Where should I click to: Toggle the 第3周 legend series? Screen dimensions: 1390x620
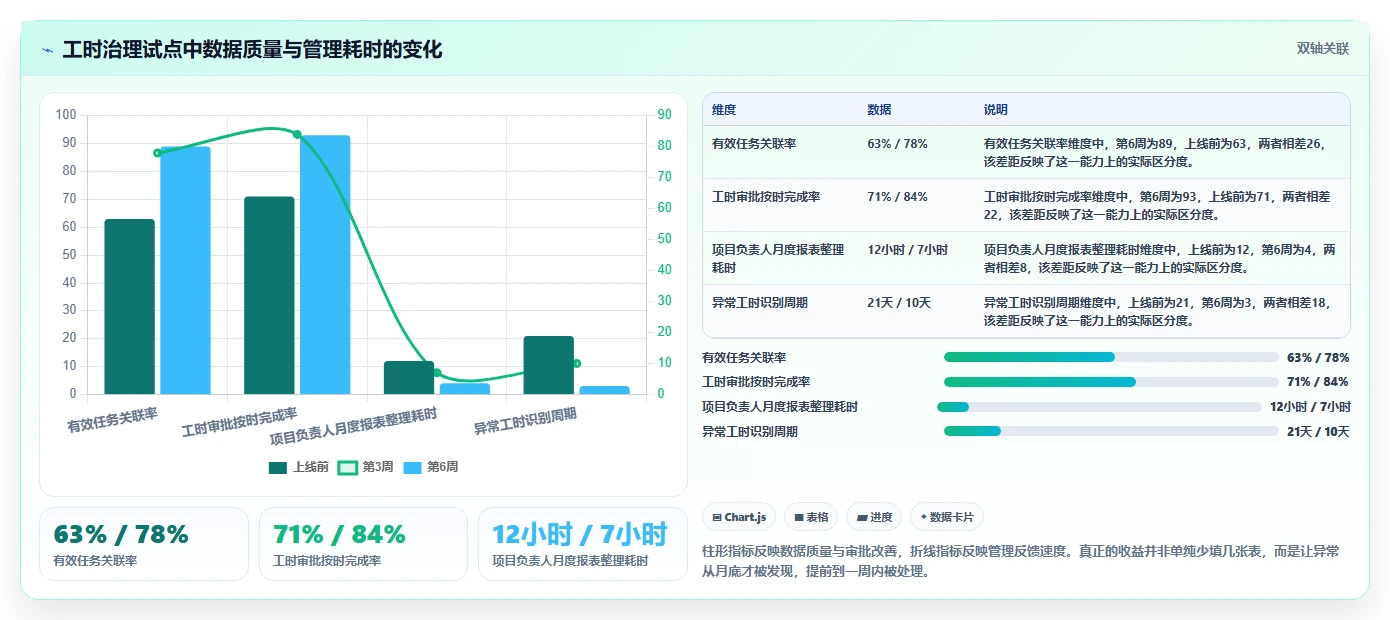click(366, 467)
